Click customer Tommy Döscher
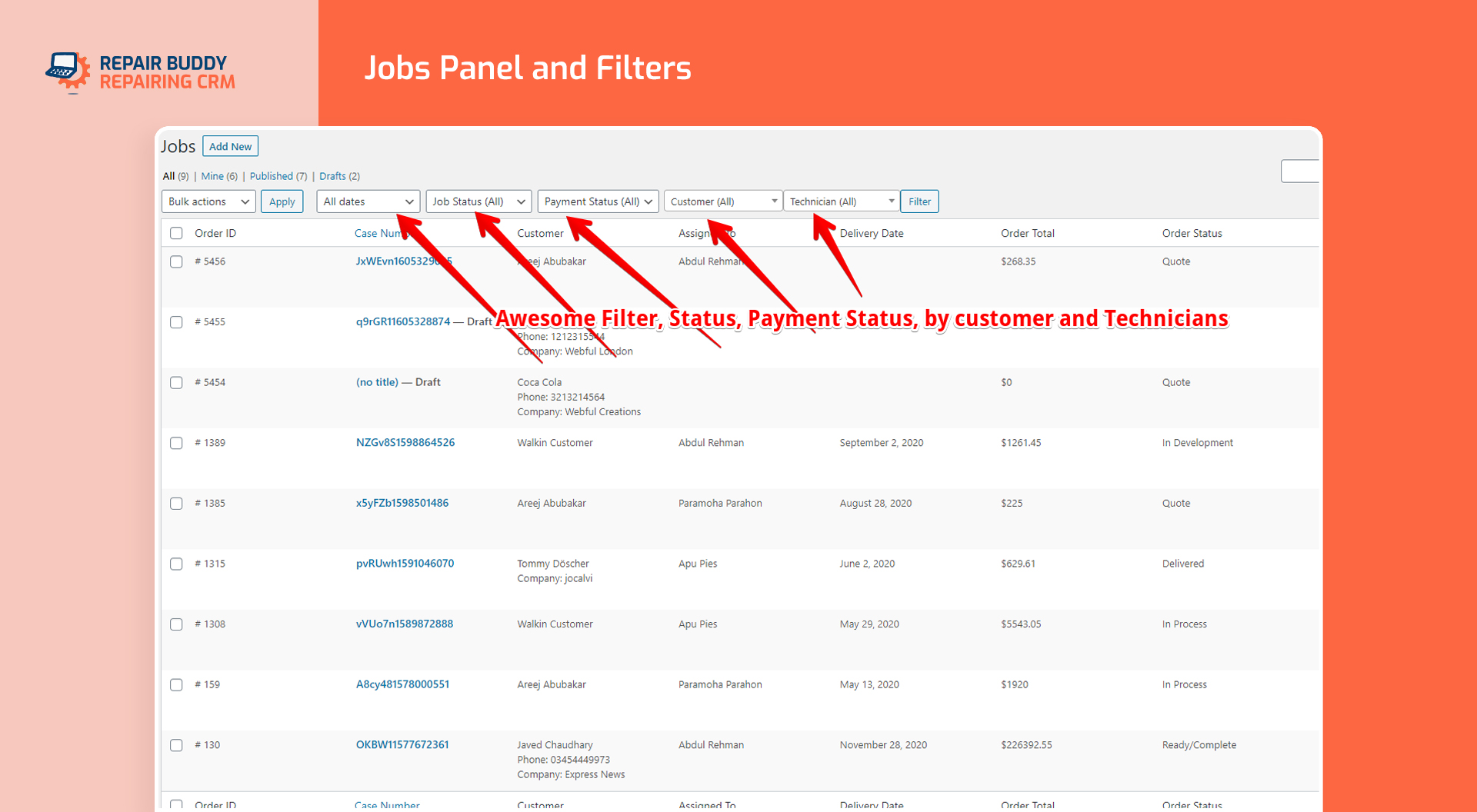 click(553, 564)
